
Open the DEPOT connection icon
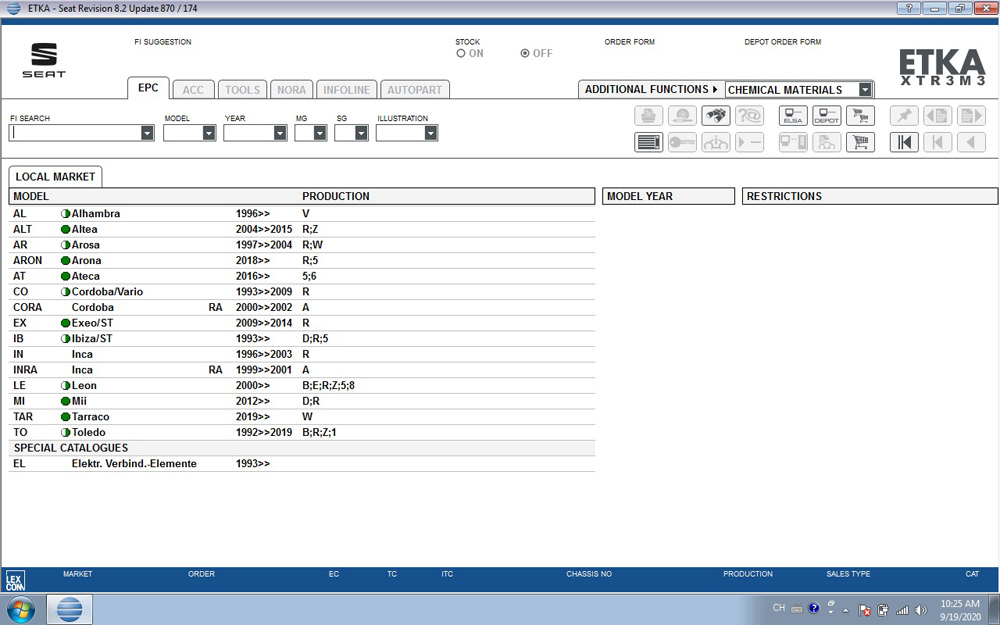tap(827, 116)
